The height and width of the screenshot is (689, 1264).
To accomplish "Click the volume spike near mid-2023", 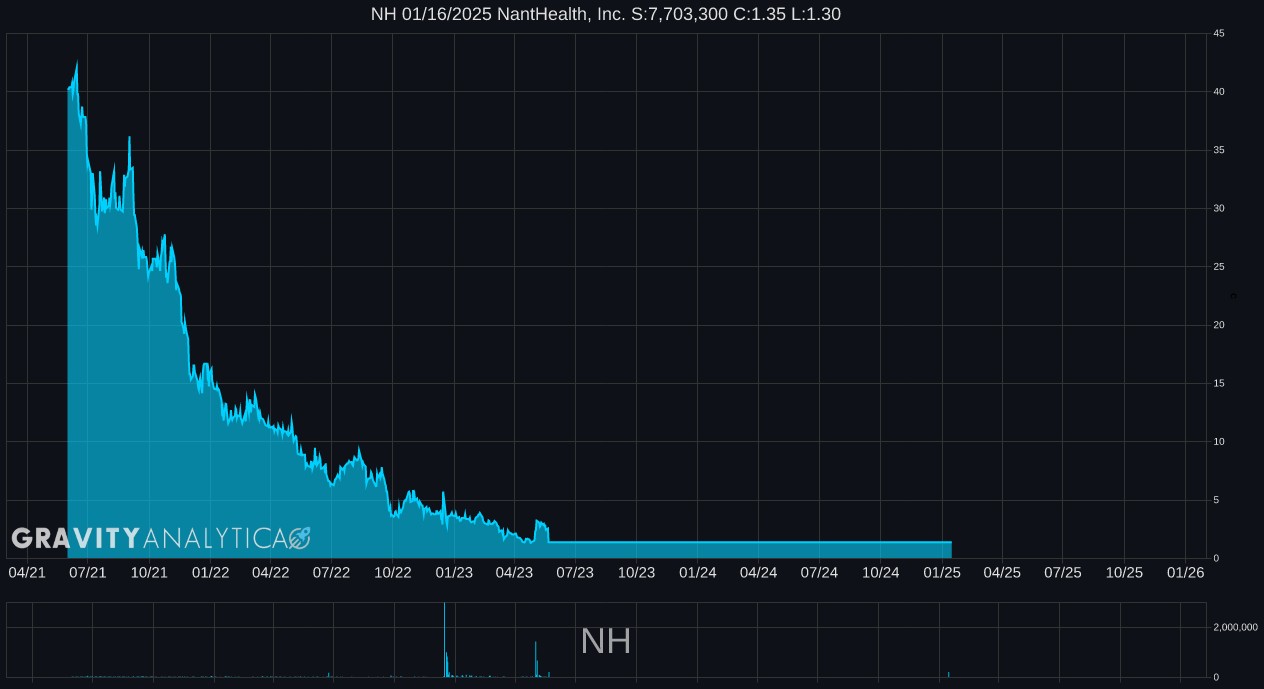I will (536, 659).
